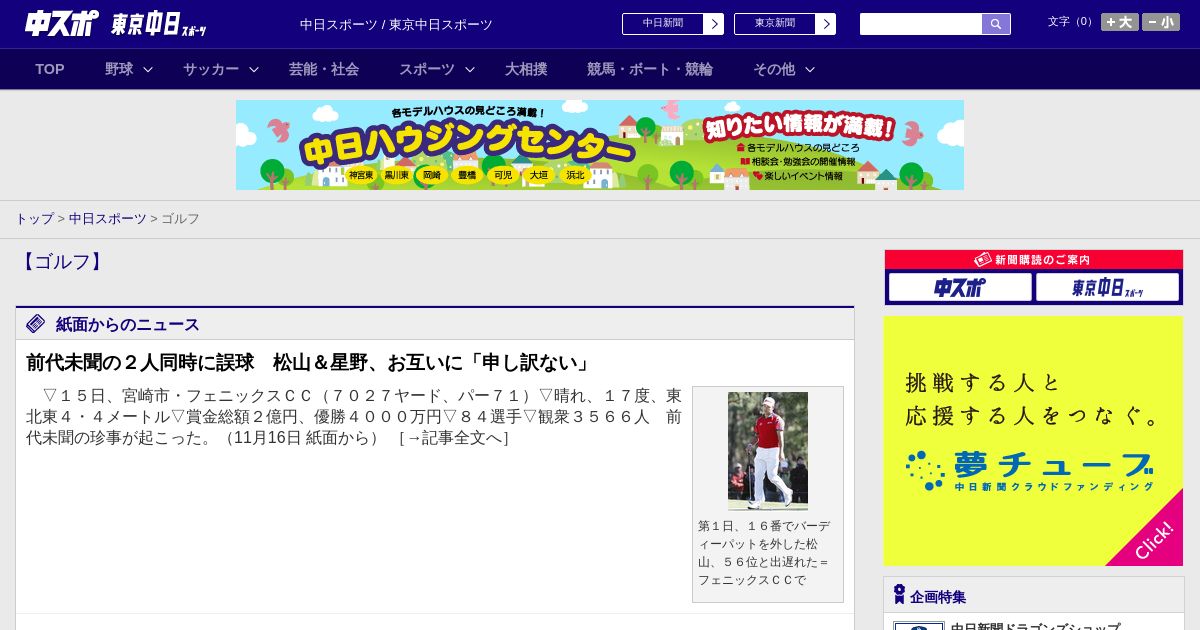Focus the site search input field

click(x=921, y=24)
